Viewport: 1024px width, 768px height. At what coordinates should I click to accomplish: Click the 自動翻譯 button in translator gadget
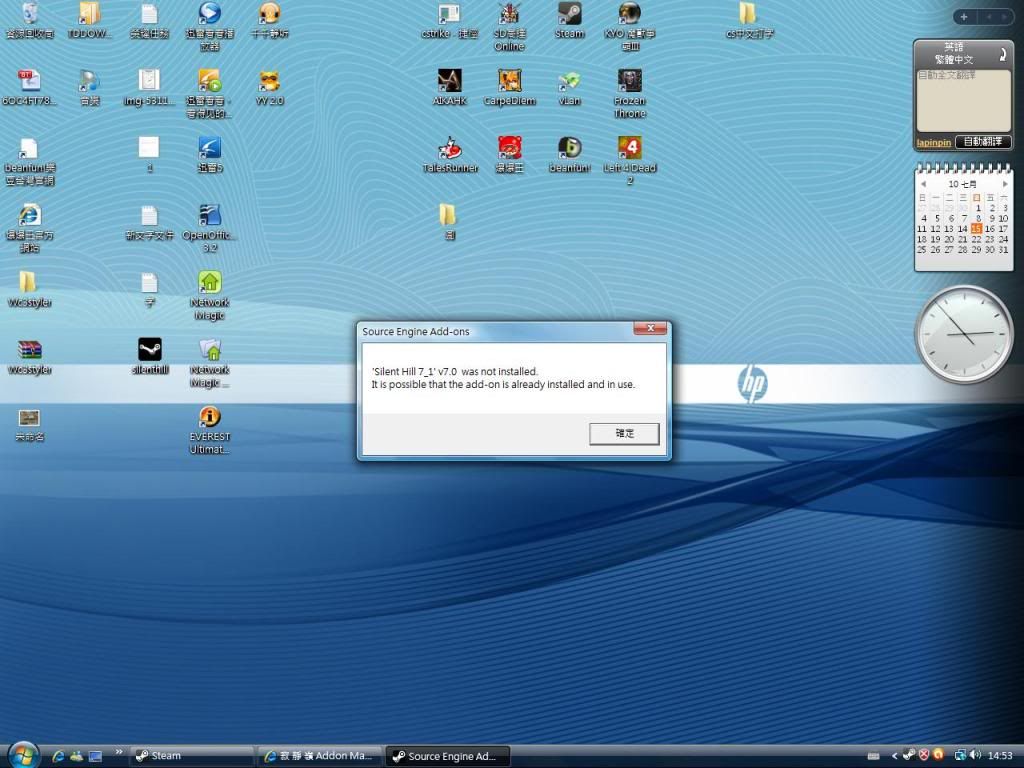[983, 143]
